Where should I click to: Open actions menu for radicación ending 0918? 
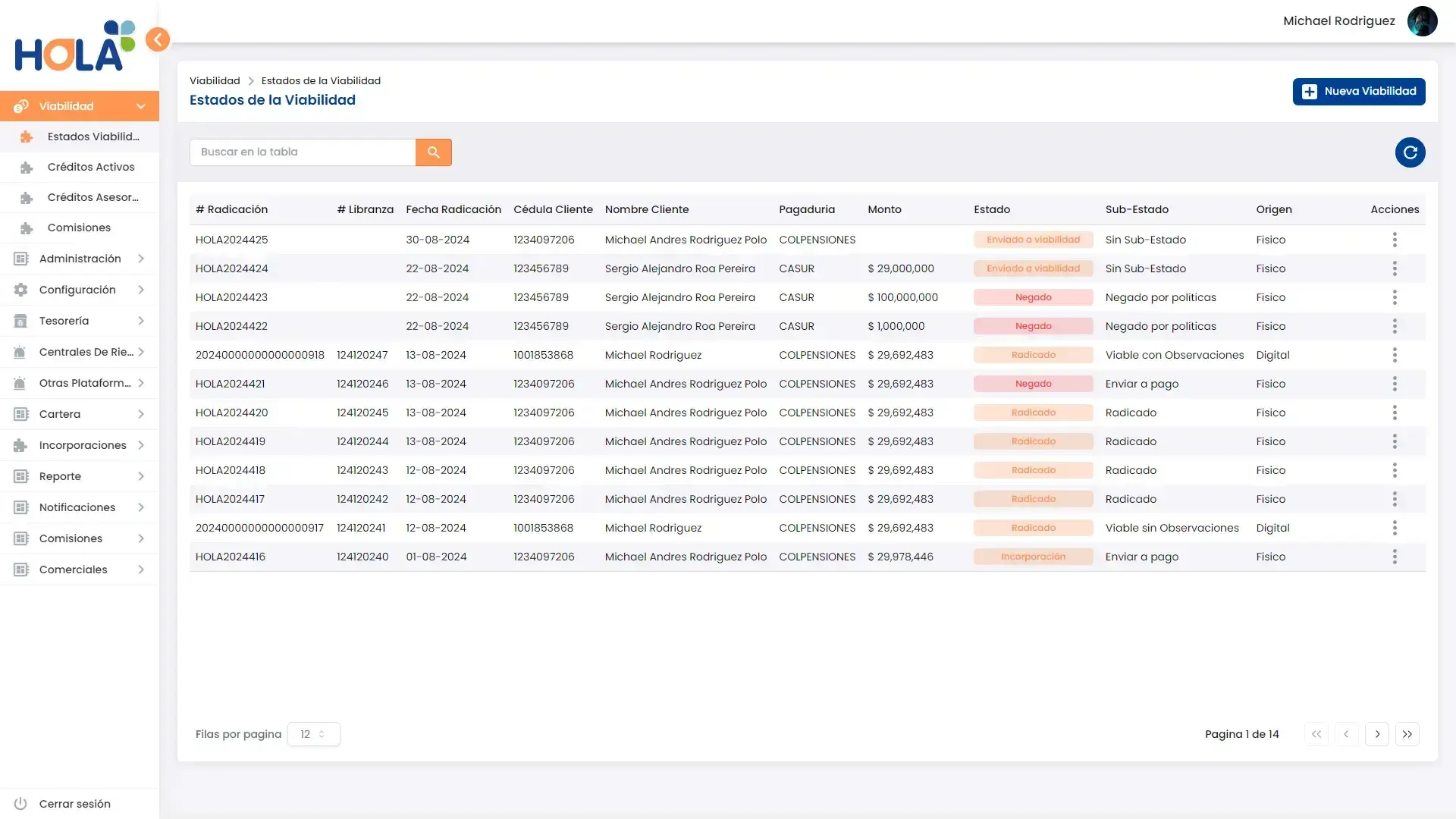(1395, 355)
